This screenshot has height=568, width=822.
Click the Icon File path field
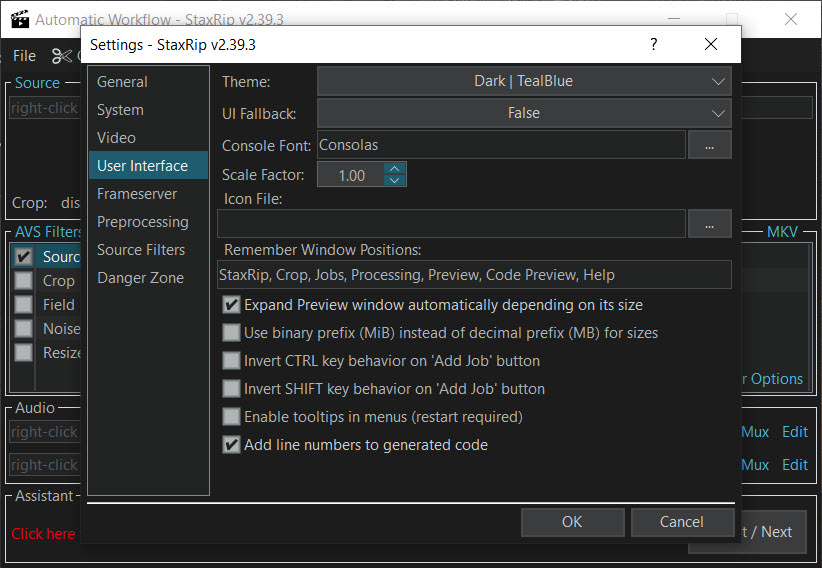pos(451,224)
